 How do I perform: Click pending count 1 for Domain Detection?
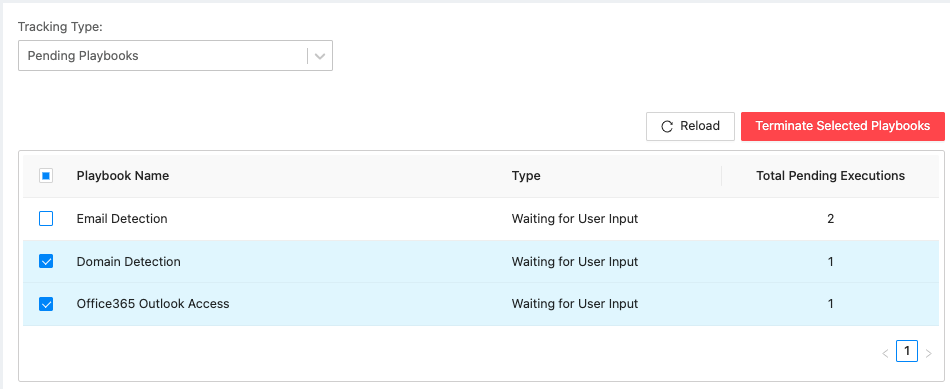tap(831, 262)
